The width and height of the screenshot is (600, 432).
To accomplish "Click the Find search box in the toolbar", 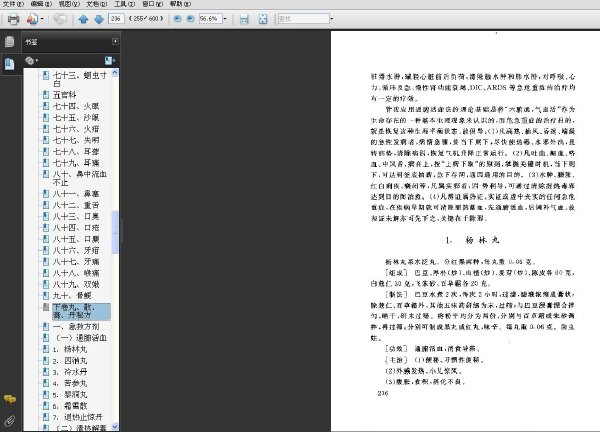I will (x=303, y=18).
